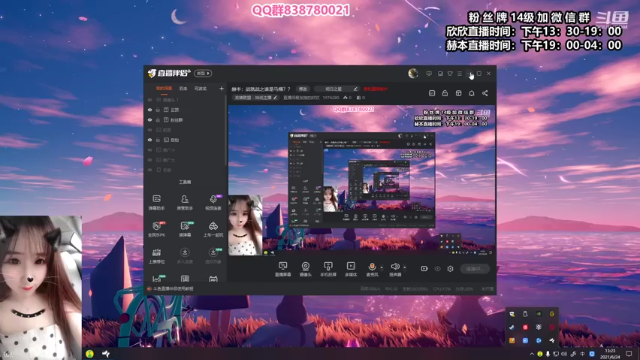The image size is (640, 360).
Task: Open the notification center on the taskbar
Action: coord(629,353)
